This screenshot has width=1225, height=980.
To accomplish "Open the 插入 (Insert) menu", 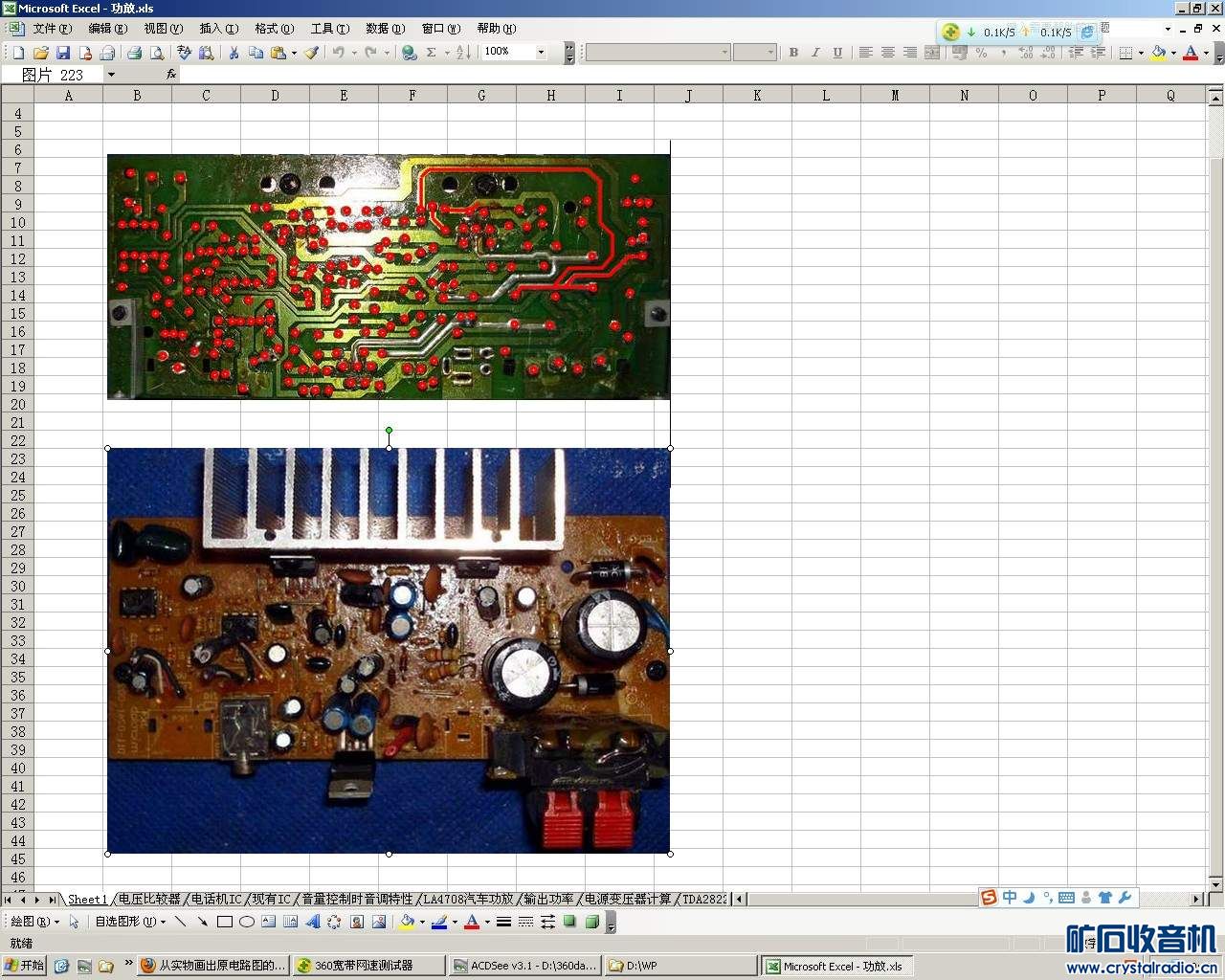I will [x=218, y=29].
